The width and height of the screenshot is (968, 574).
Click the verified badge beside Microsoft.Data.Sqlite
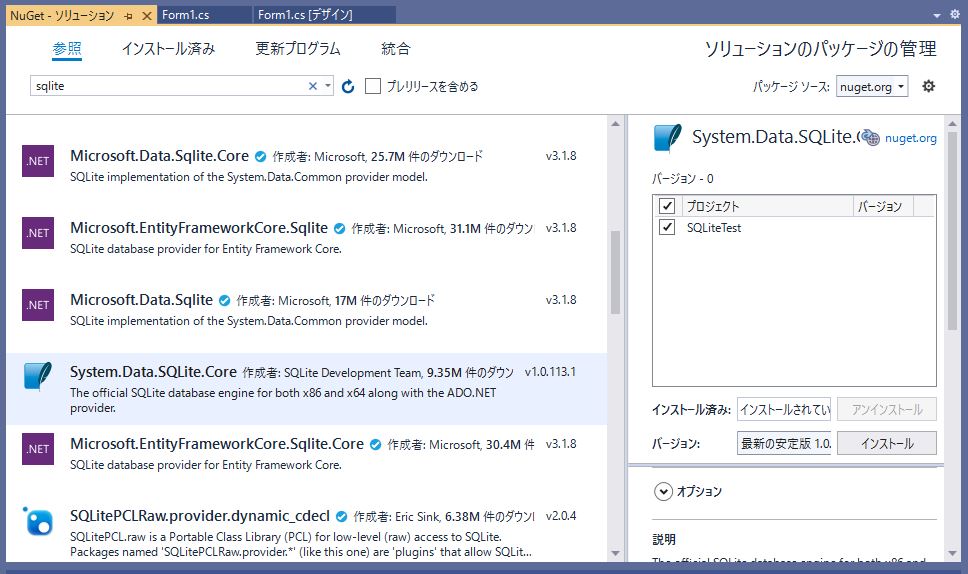click(225, 301)
